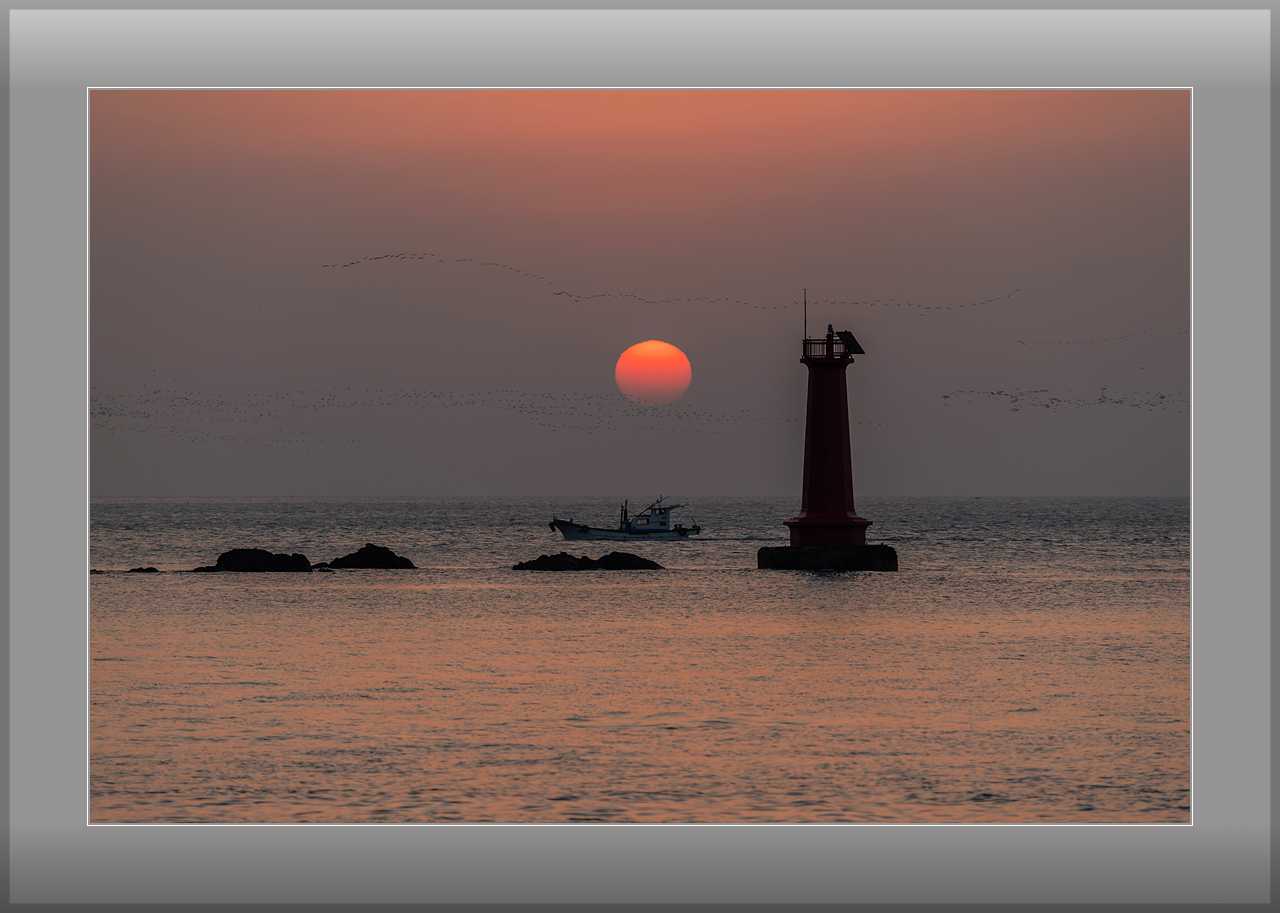Click the red setting sun
The image size is (1280, 913).
pyautogui.click(x=653, y=372)
